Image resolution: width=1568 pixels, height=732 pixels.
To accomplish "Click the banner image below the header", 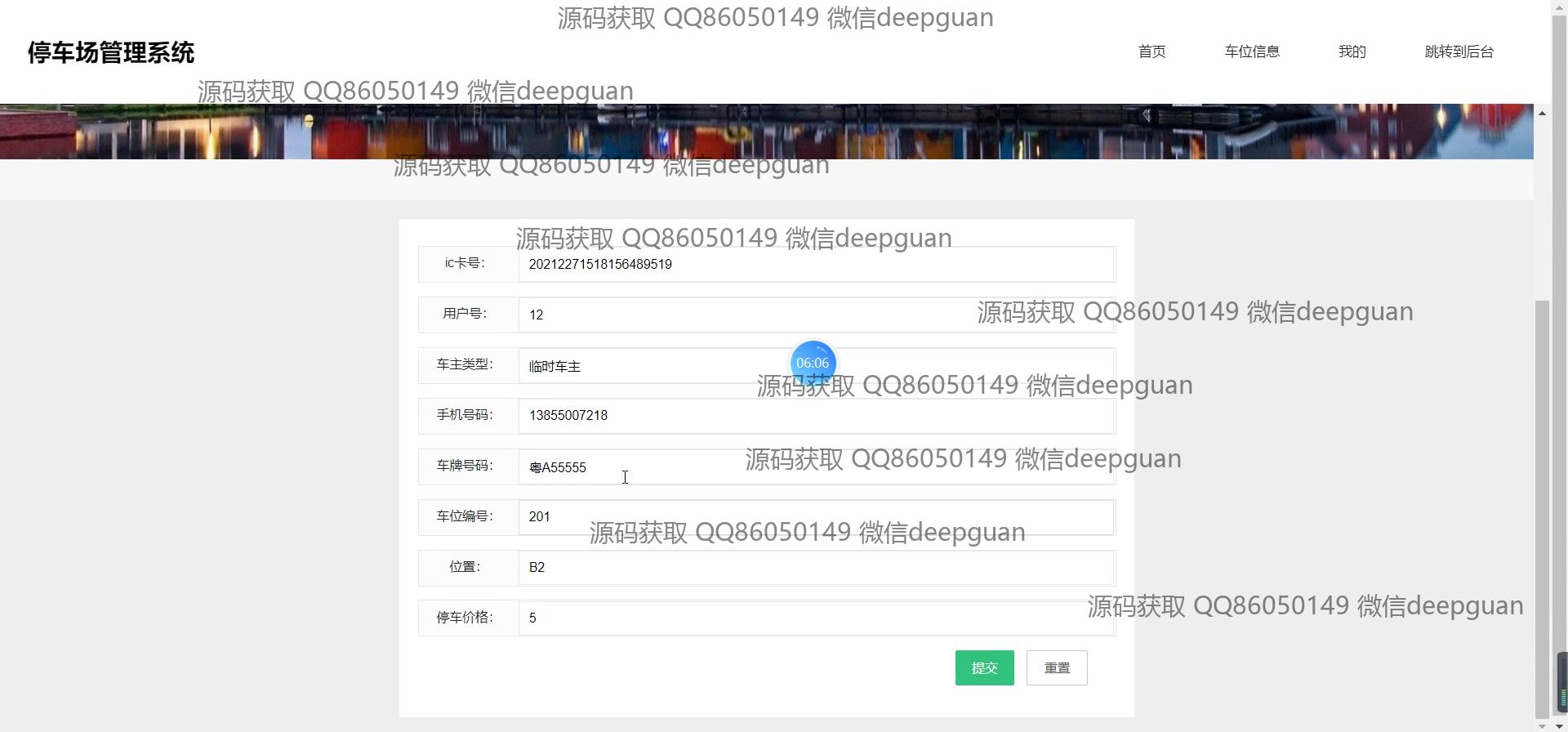I will coord(766,132).
